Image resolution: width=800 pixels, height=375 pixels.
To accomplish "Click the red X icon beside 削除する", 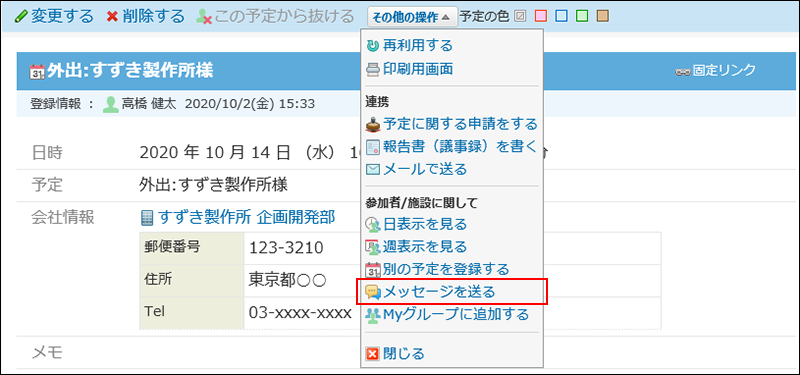I will click(x=112, y=16).
